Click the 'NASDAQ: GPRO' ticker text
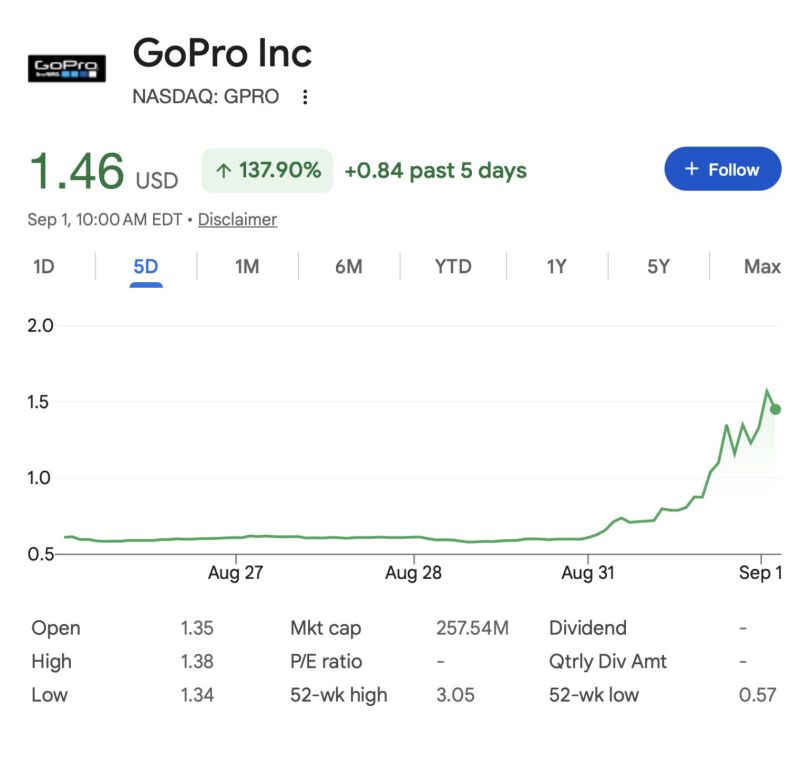 tap(206, 96)
